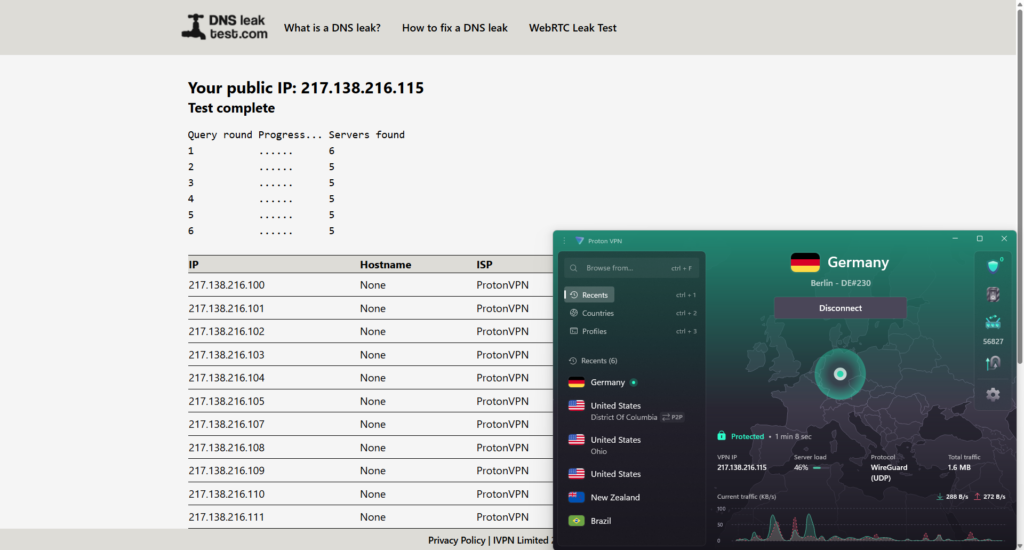Viewport: 1024px width, 550px height.
Task: Click ProtonVPN ISP for 217.138.216.105
Action: tap(502, 401)
